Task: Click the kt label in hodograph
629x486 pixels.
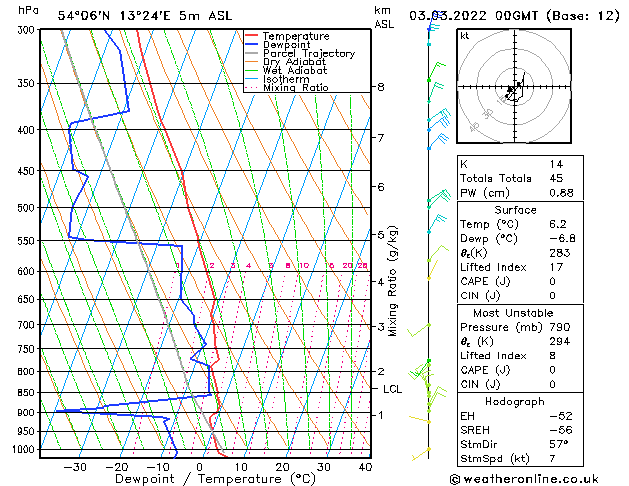Action: pyautogui.click(x=465, y=36)
